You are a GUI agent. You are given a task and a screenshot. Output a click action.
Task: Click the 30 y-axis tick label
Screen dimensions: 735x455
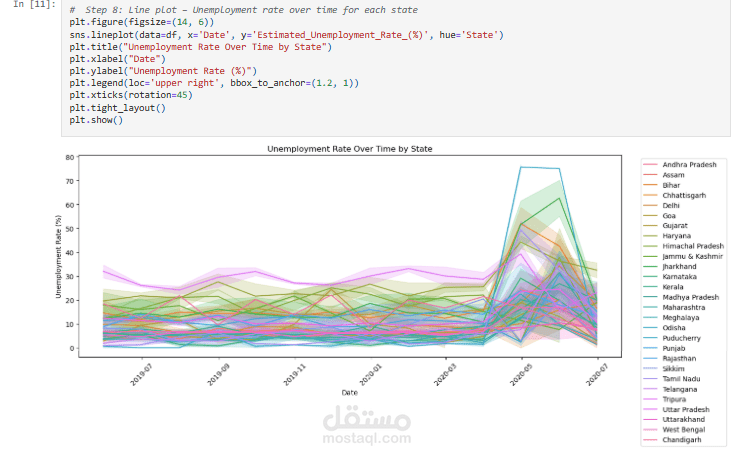click(x=70, y=277)
